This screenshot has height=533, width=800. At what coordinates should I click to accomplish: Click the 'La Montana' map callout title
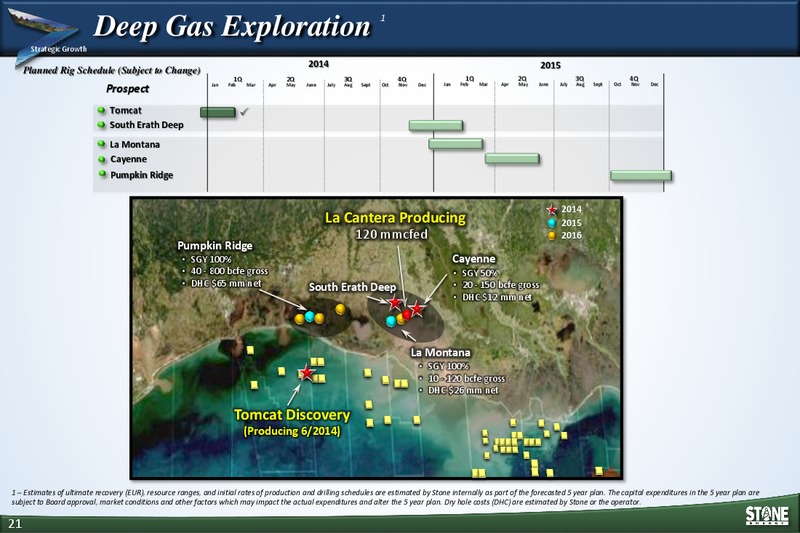click(441, 352)
